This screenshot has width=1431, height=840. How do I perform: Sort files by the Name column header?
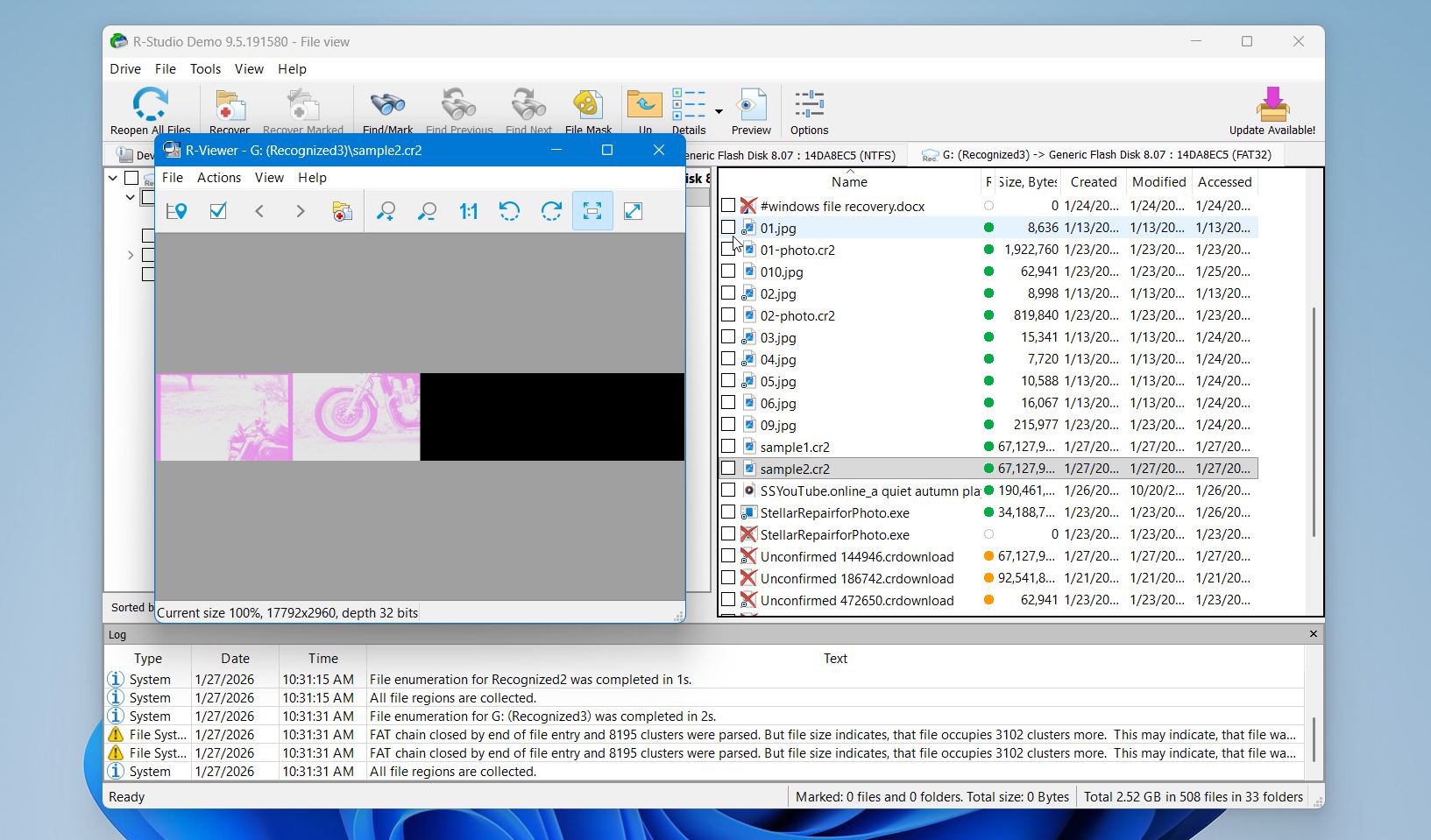848,182
